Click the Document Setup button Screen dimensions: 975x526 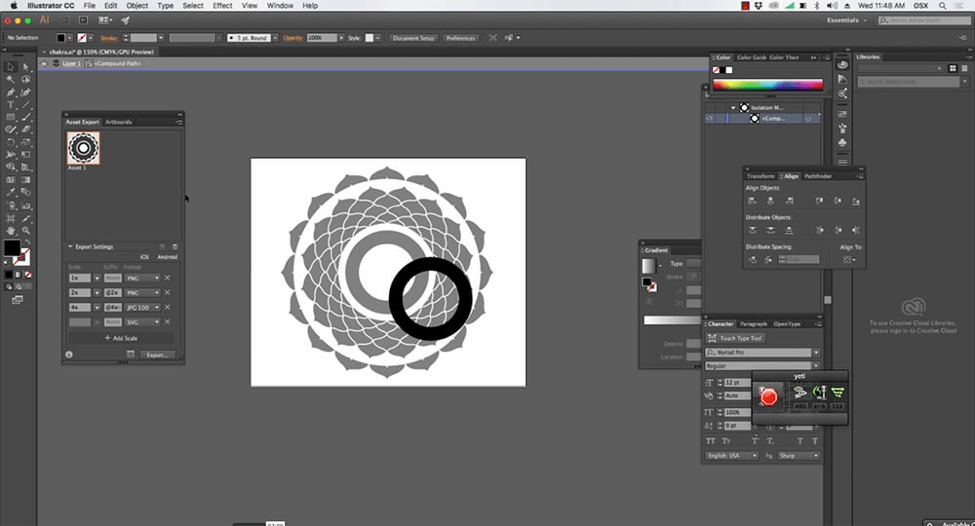tap(414, 38)
